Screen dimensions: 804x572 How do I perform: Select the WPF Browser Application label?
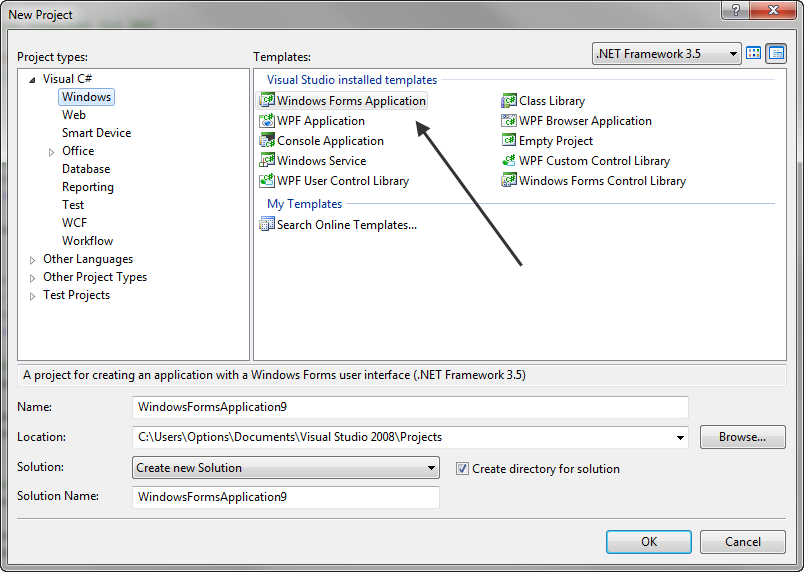tap(585, 120)
